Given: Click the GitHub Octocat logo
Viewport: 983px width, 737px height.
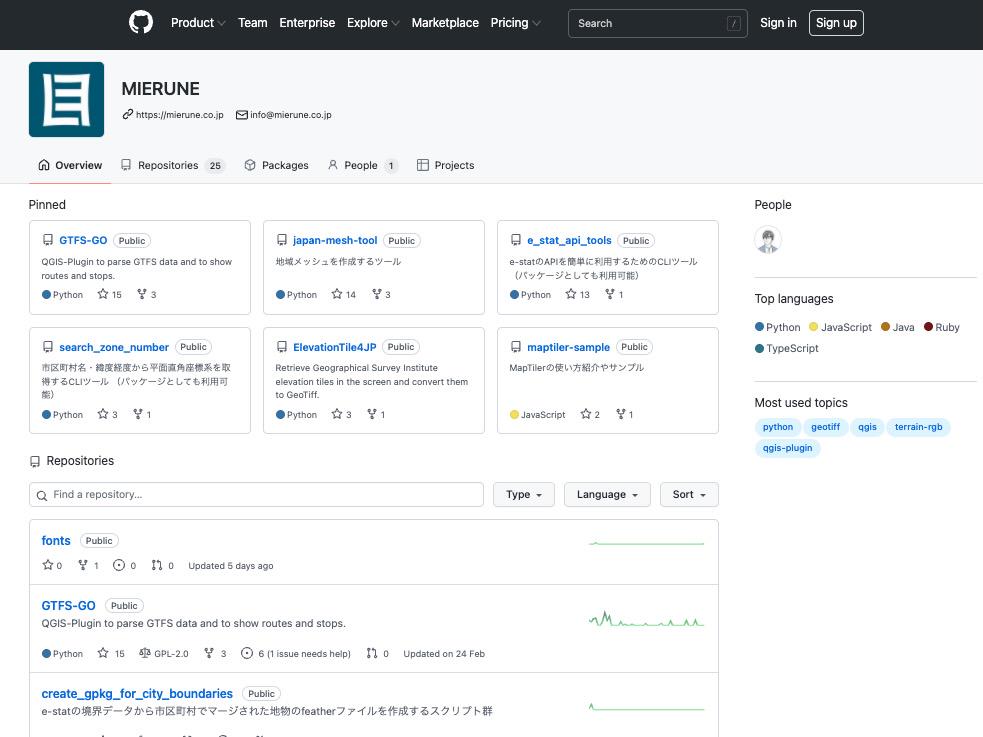Looking at the screenshot, I should (x=140, y=22).
